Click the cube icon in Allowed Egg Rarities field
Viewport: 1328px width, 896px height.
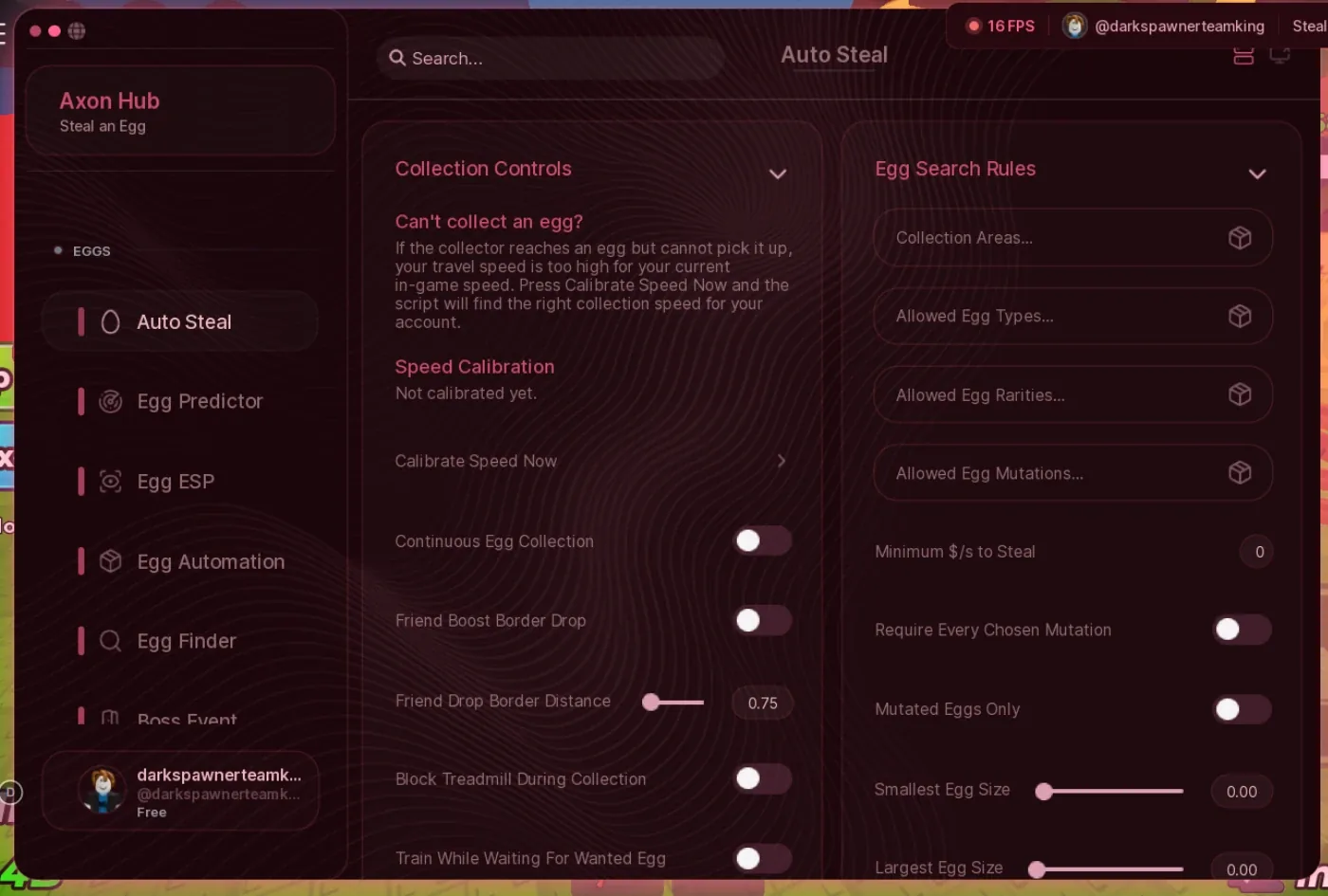pos(1240,394)
